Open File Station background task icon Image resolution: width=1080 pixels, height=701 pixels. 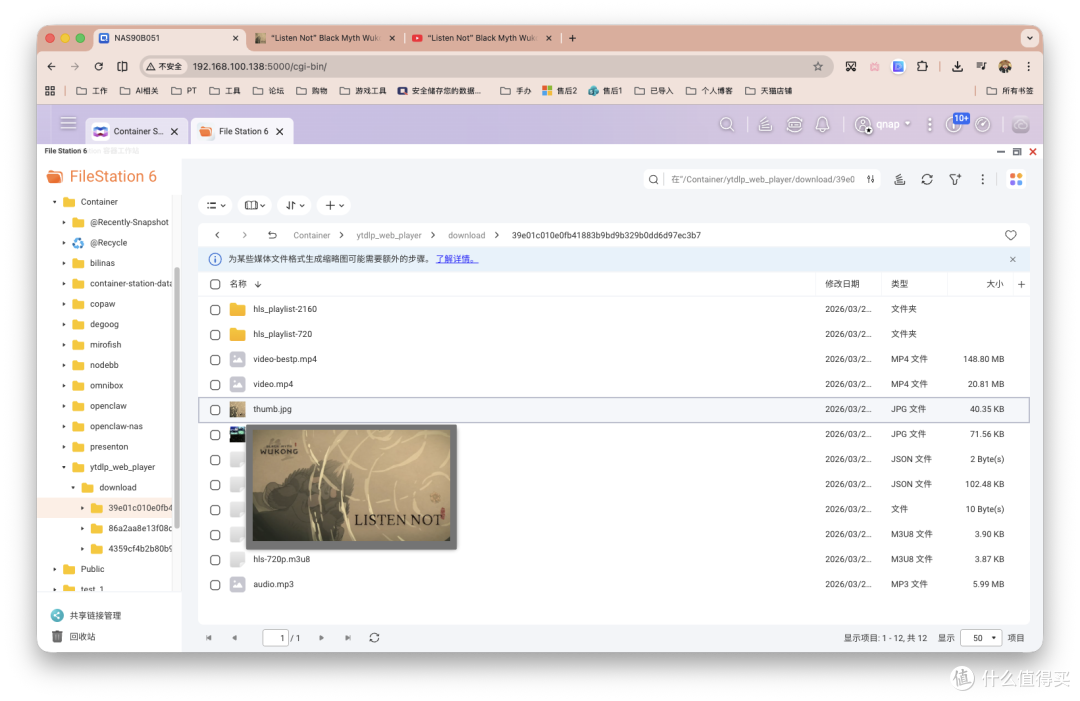tap(900, 179)
